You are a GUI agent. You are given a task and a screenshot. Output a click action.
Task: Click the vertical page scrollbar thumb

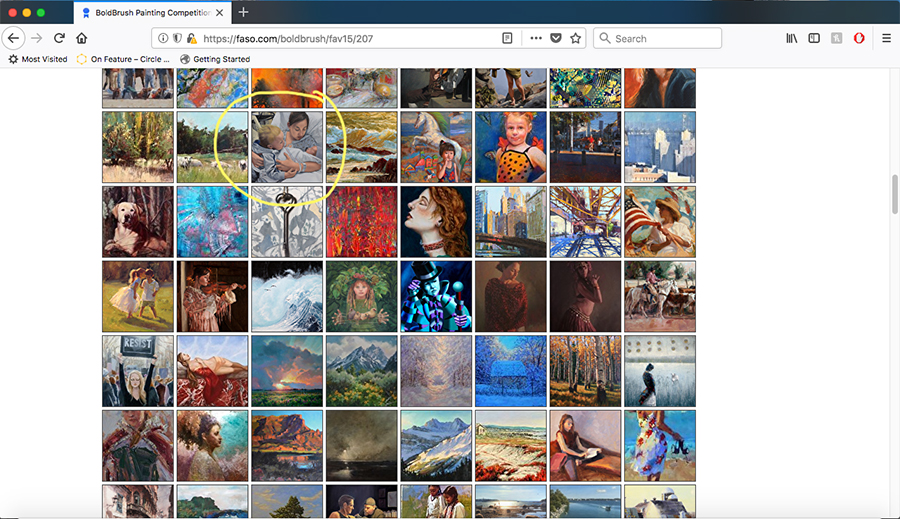pyautogui.click(x=894, y=193)
